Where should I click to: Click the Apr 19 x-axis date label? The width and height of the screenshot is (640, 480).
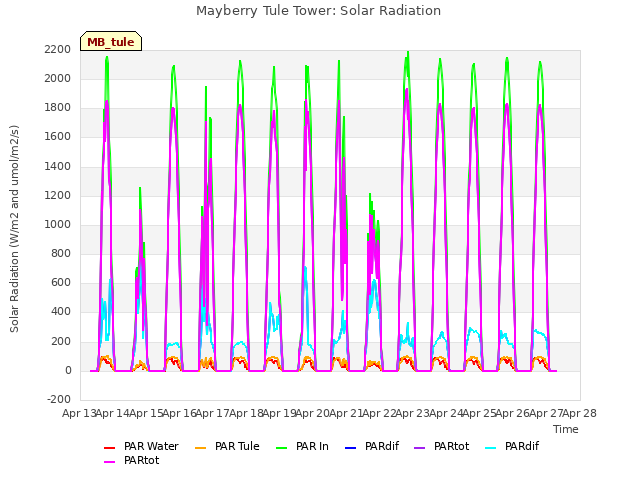click(x=279, y=413)
